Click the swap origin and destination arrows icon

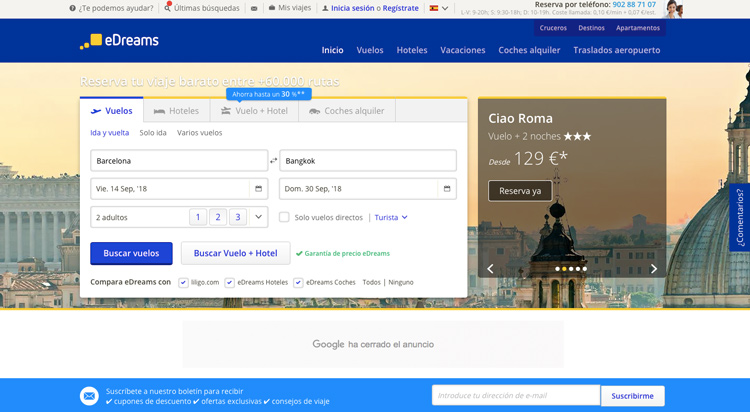[x=274, y=161]
